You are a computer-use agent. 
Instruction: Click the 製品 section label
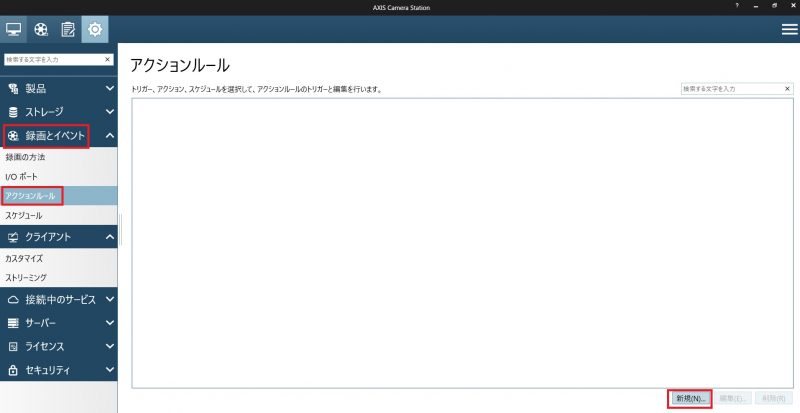pyautogui.click(x=36, y=89)
